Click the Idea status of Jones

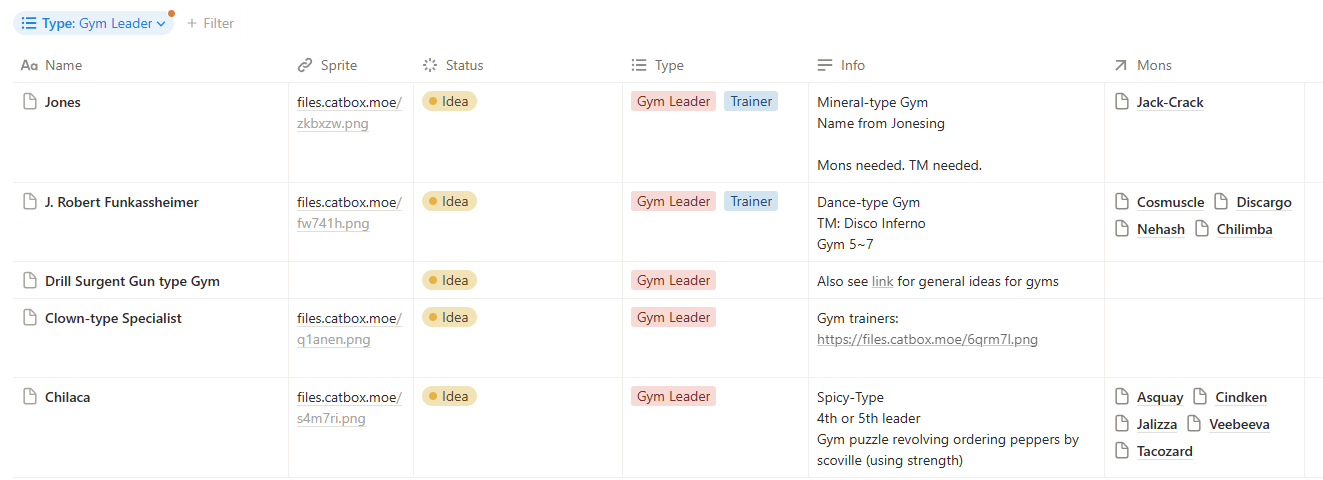pyautogui.click(x=449, y=101)
